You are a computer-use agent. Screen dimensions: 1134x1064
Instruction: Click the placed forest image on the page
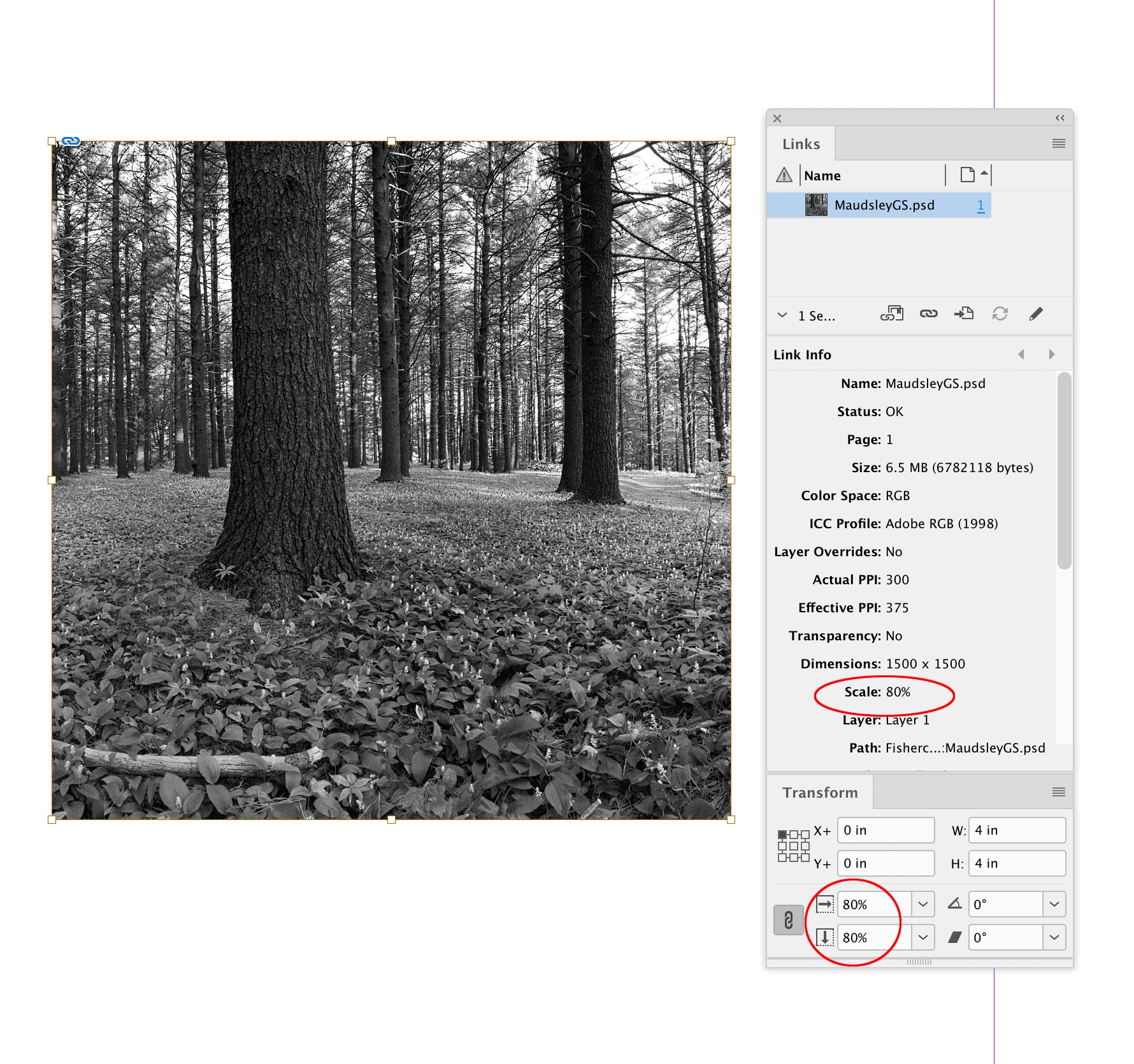(x=391, y=480)
